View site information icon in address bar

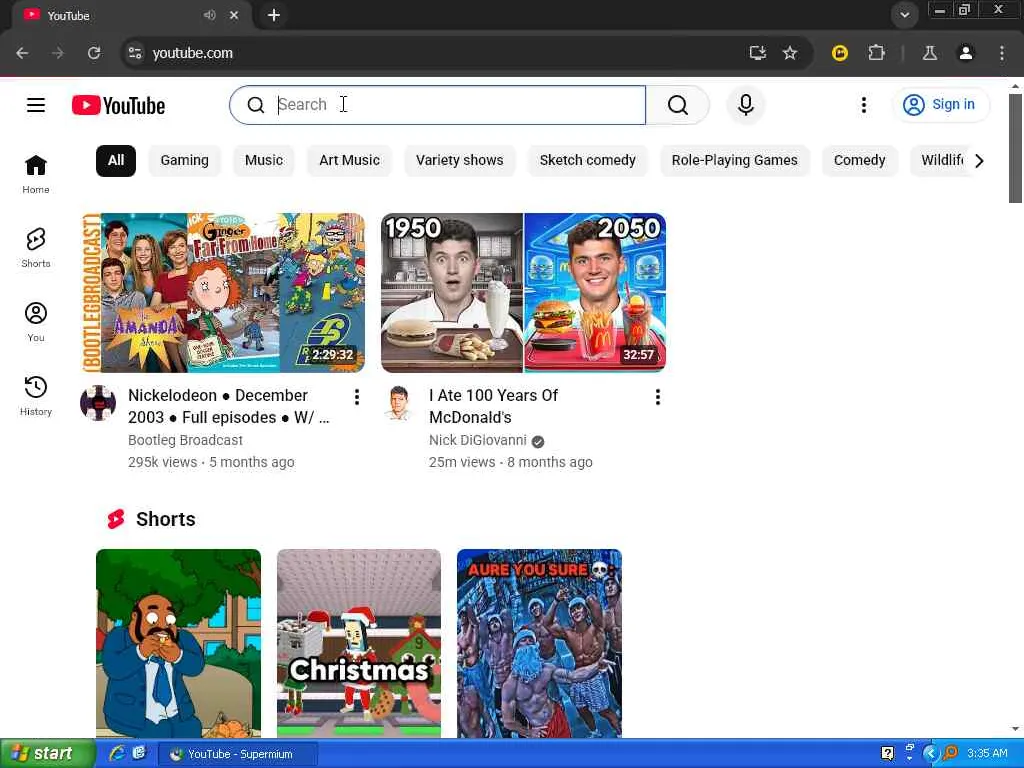point(135,53)
